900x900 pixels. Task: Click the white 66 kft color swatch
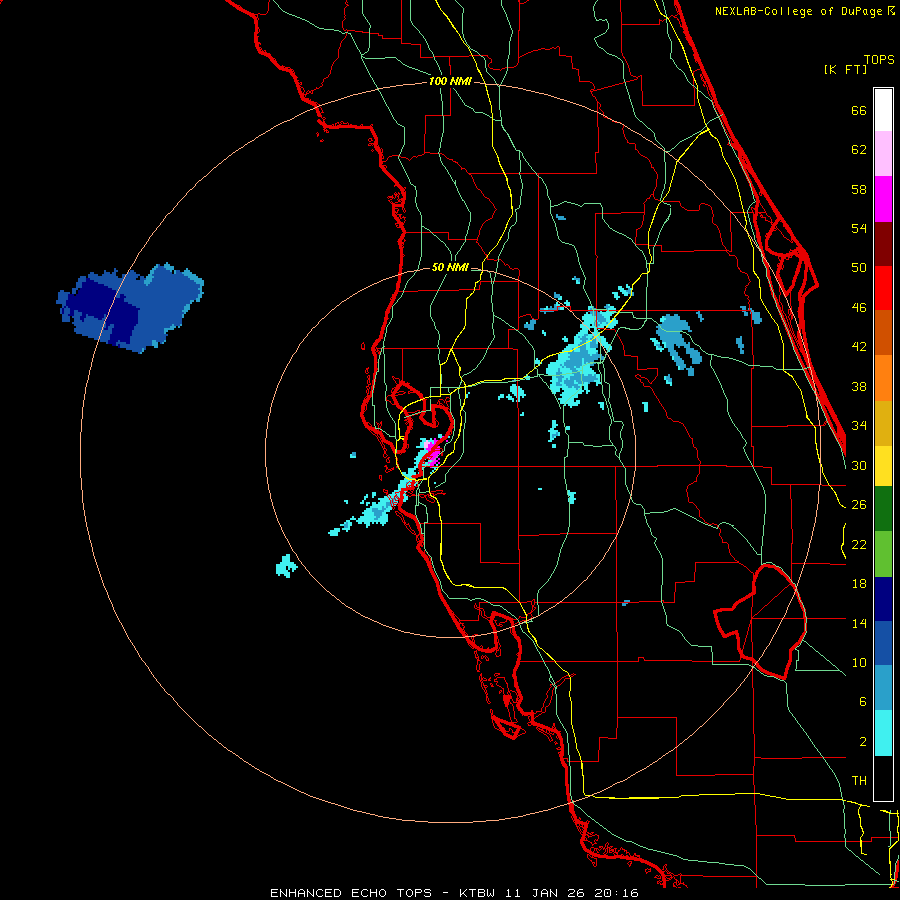pyautogui.click(x=883, y=110)
